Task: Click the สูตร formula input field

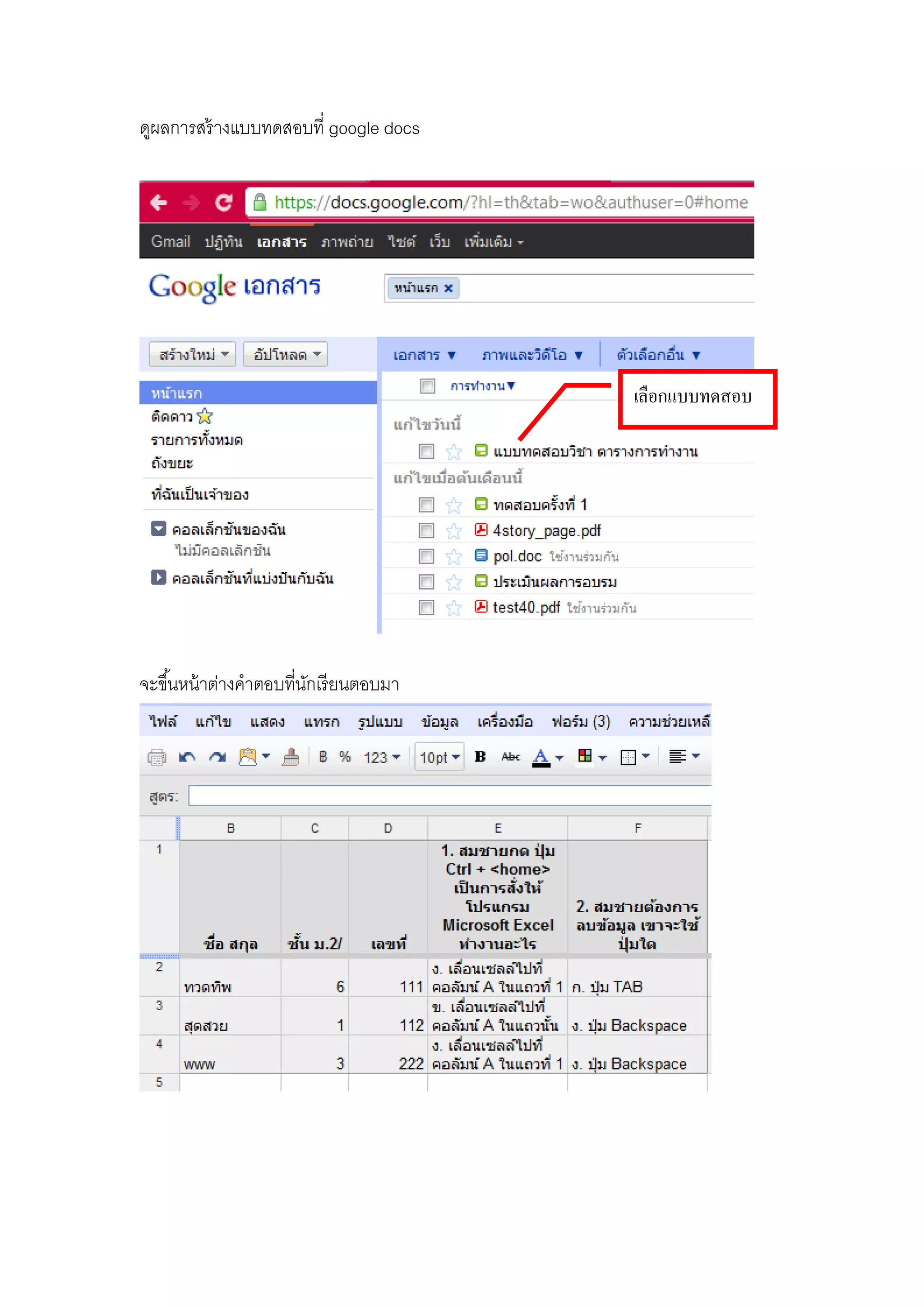Action: tap(449, 796)
